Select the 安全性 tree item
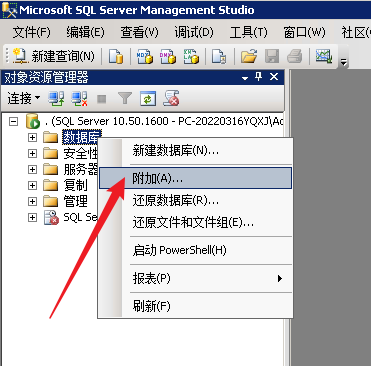 pyautogui.click(x=80, y=153)
